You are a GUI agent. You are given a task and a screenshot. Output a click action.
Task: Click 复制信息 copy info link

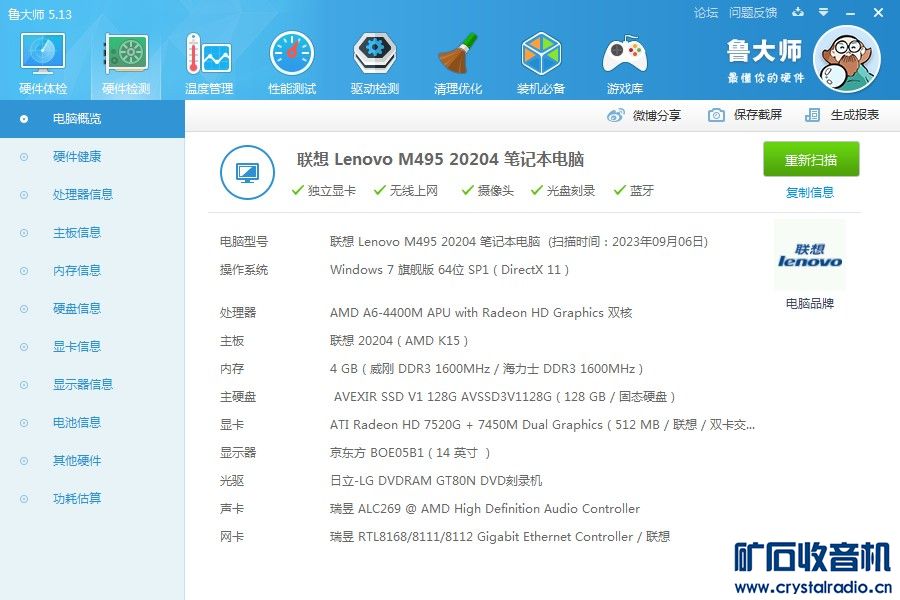(x=810, y=192)
